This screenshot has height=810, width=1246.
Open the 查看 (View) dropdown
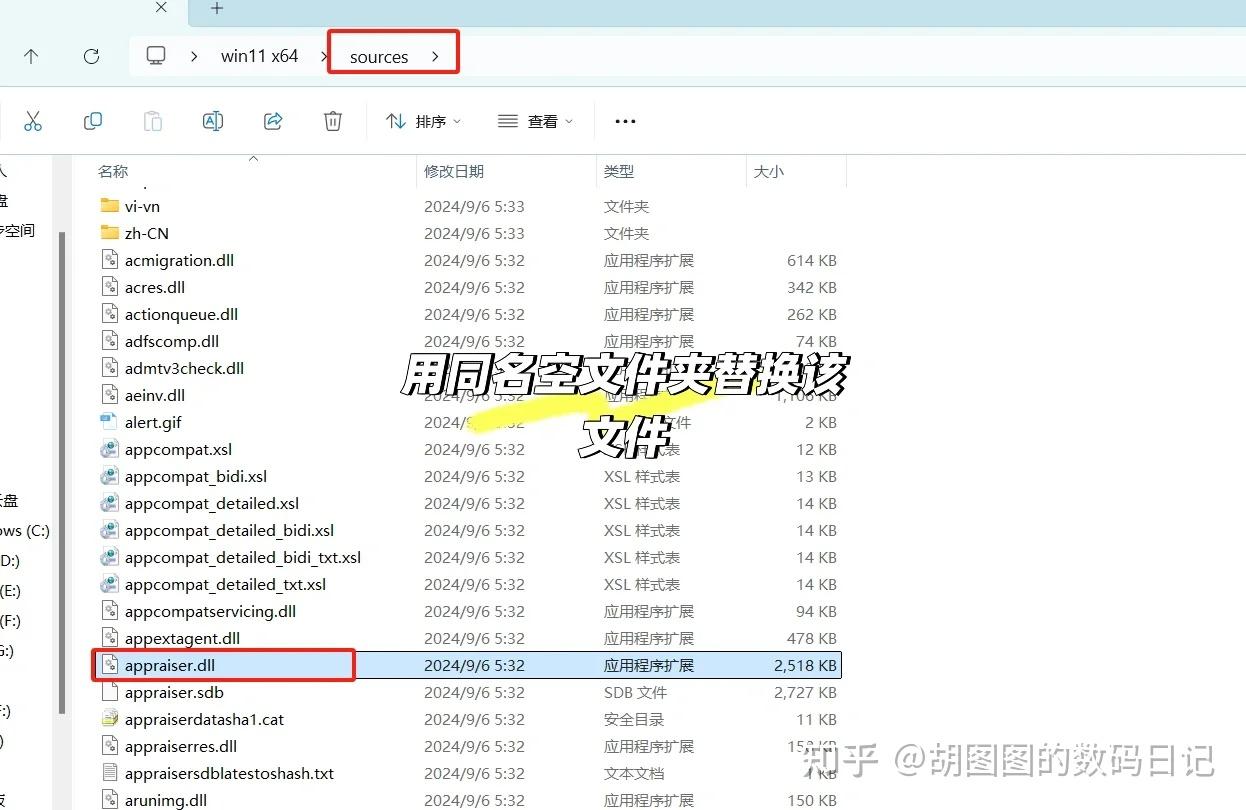click(x=535, y=120)
